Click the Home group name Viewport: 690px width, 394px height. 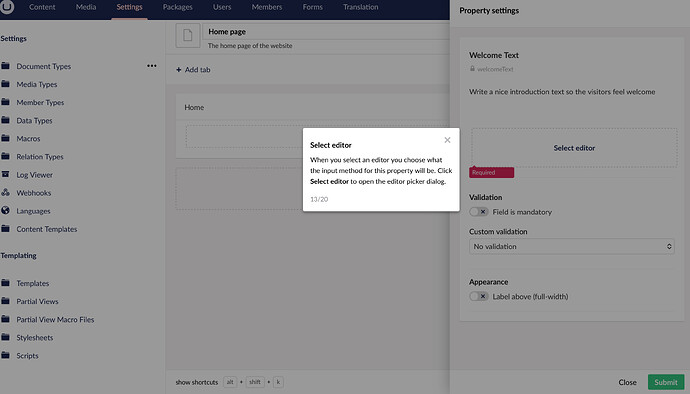click(194, 107)
